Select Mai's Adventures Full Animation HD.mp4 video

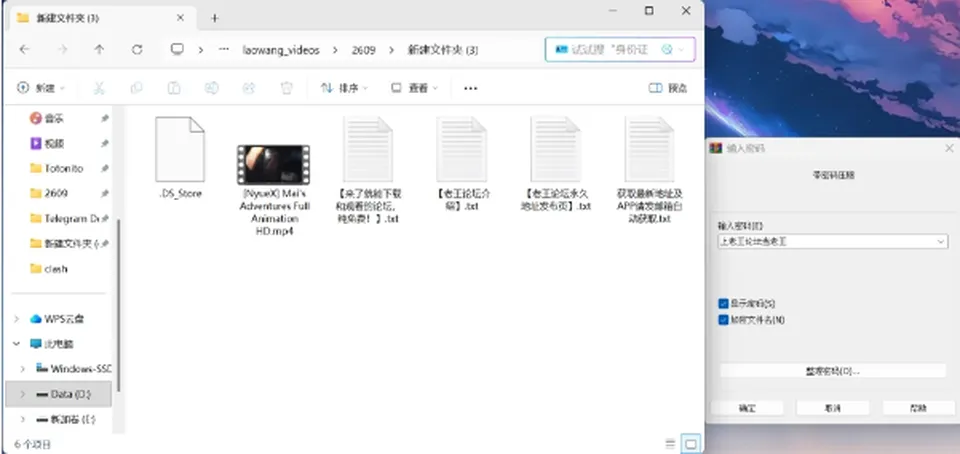(x=274, y=190)
